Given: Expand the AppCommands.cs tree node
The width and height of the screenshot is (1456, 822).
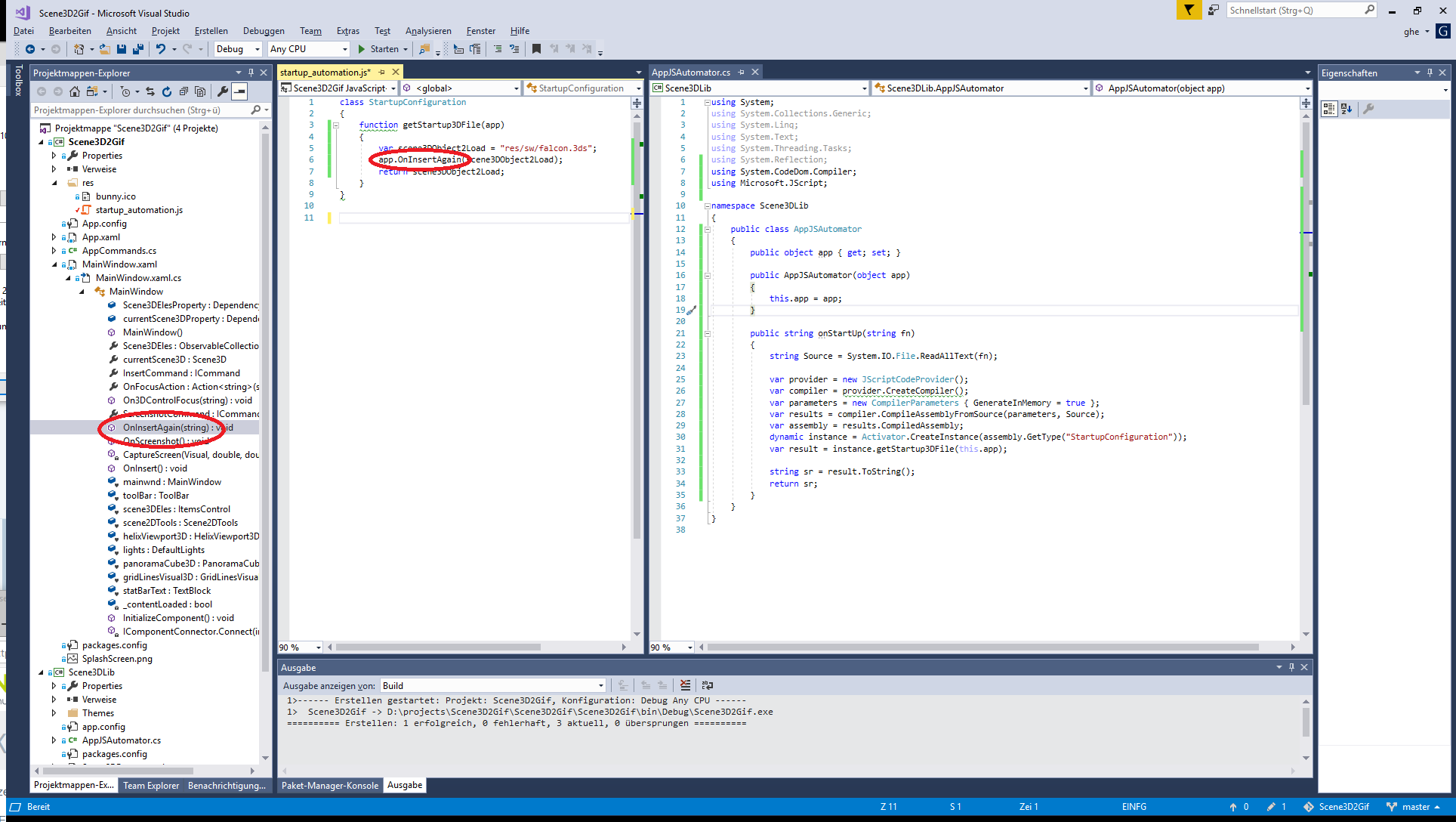Looking at the screenshot, I should coord(54,251).
